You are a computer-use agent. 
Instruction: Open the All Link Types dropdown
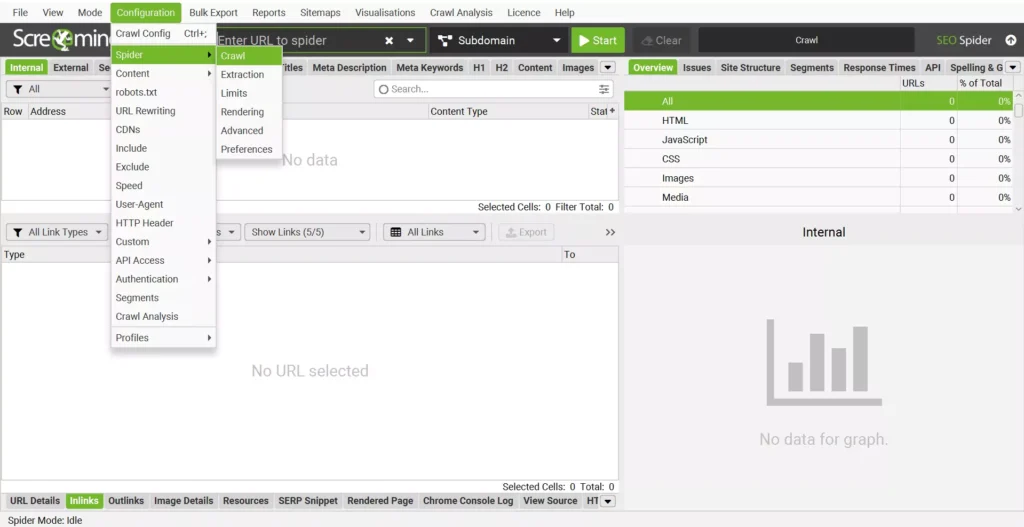57,232
